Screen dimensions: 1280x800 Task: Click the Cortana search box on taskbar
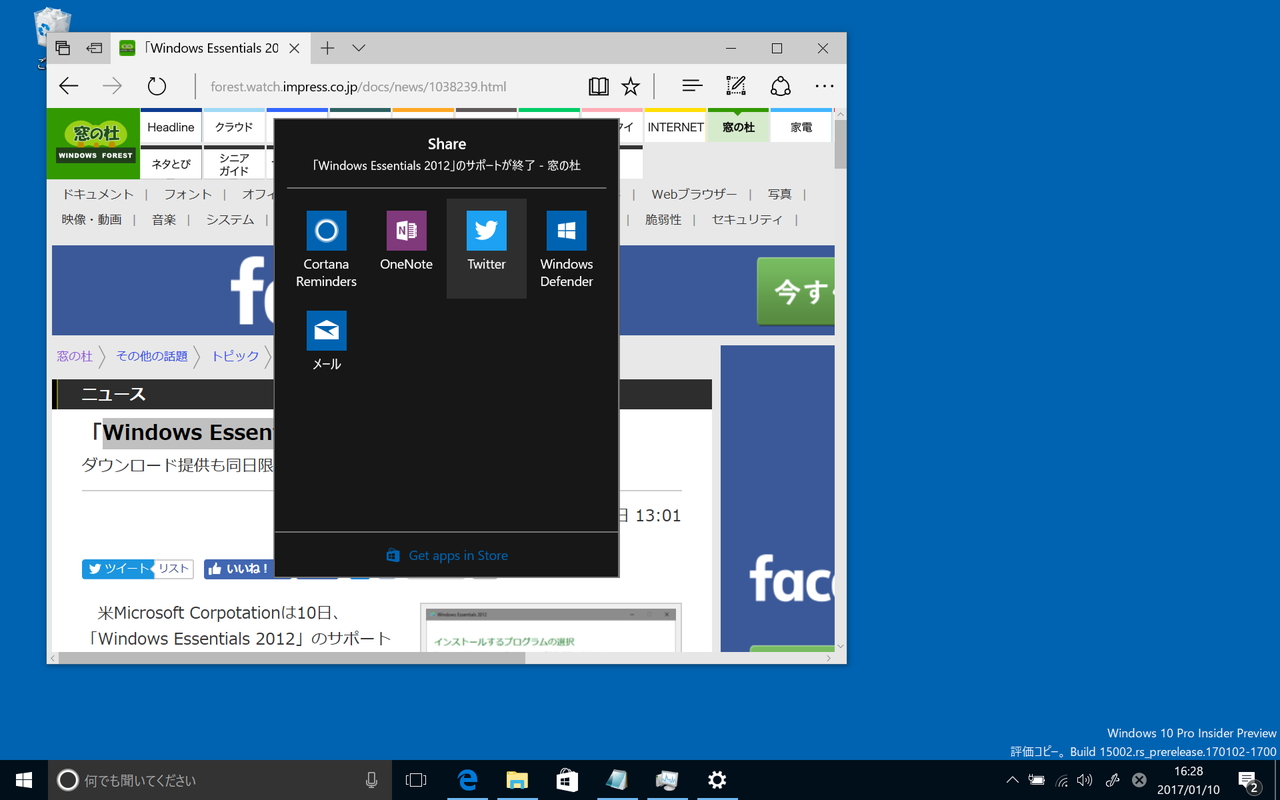(218, 780)
